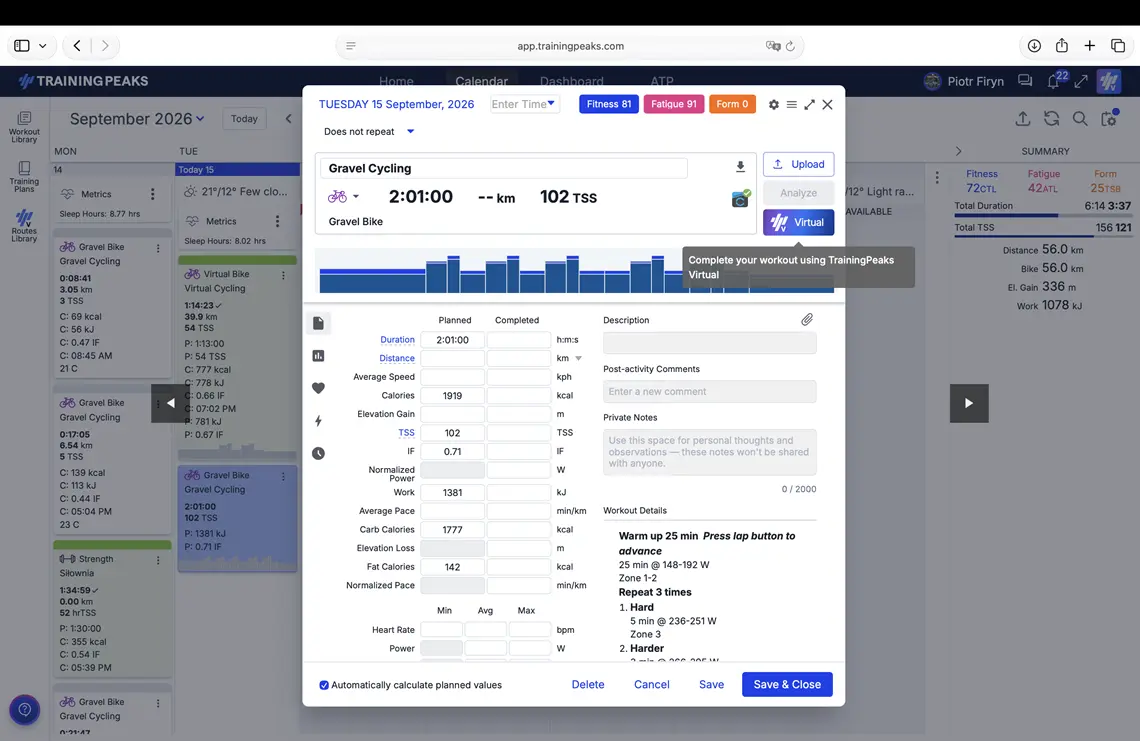Expand the September 2026 month picker
Screen dimensions: 1140x741
click(x=137, y=119)
